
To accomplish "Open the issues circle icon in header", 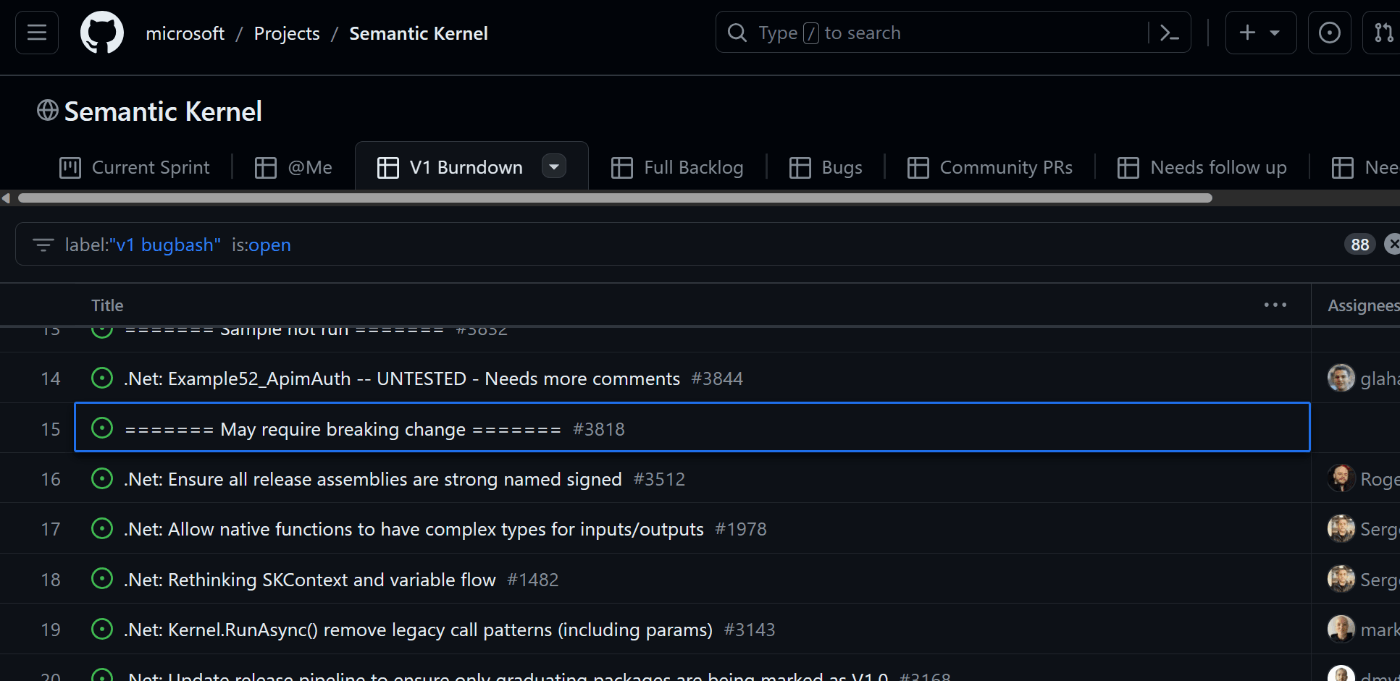I will click(1329, 33).
